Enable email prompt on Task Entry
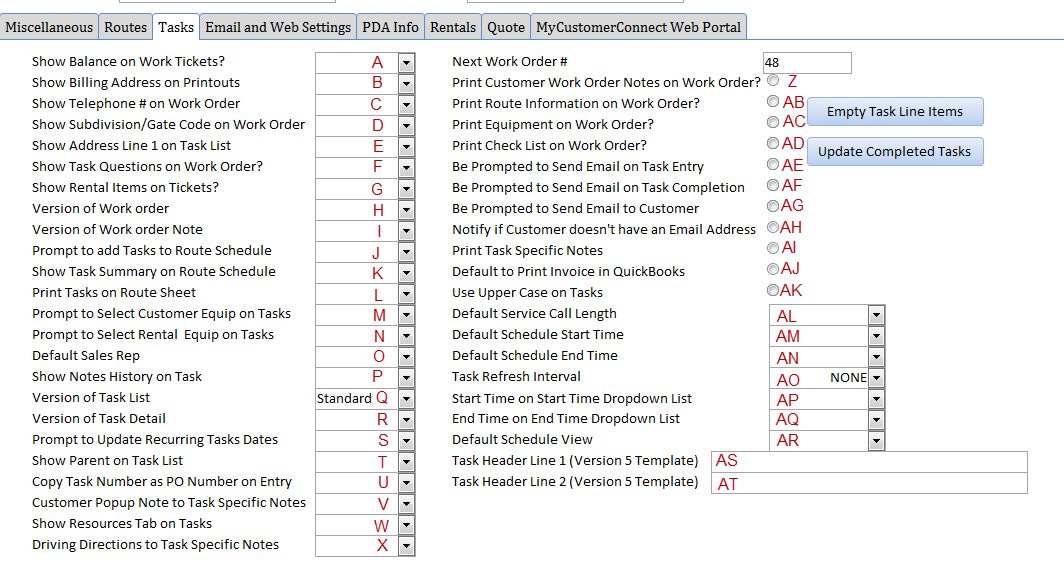1064x579 pixels. point(773,164)
